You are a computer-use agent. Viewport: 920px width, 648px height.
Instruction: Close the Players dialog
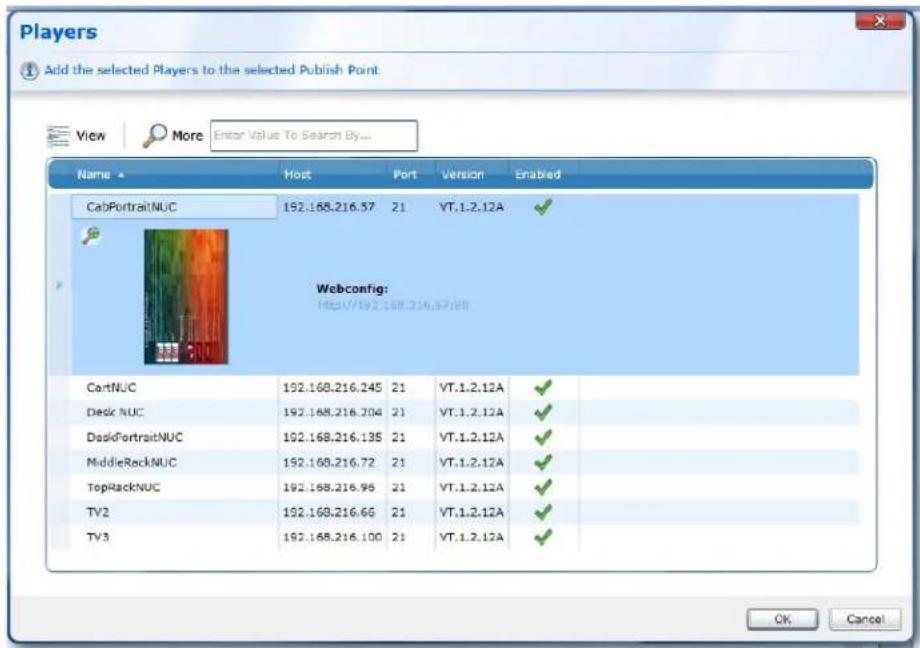click(x=880, y=21)
